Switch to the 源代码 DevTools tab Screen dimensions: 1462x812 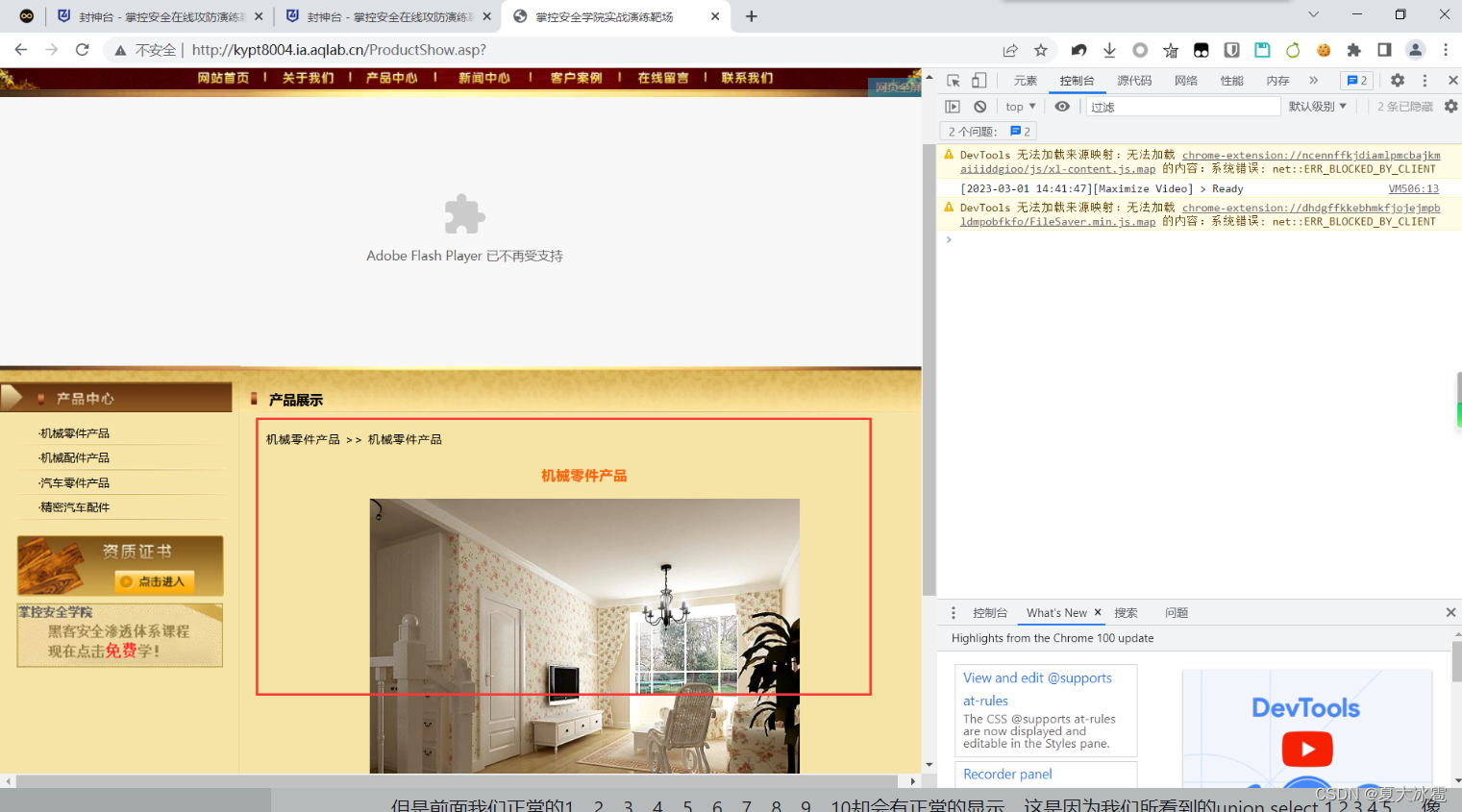(1134, 81)
